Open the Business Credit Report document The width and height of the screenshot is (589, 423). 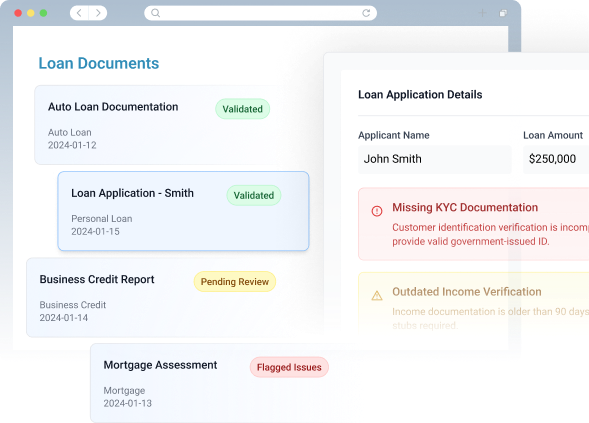175,297
